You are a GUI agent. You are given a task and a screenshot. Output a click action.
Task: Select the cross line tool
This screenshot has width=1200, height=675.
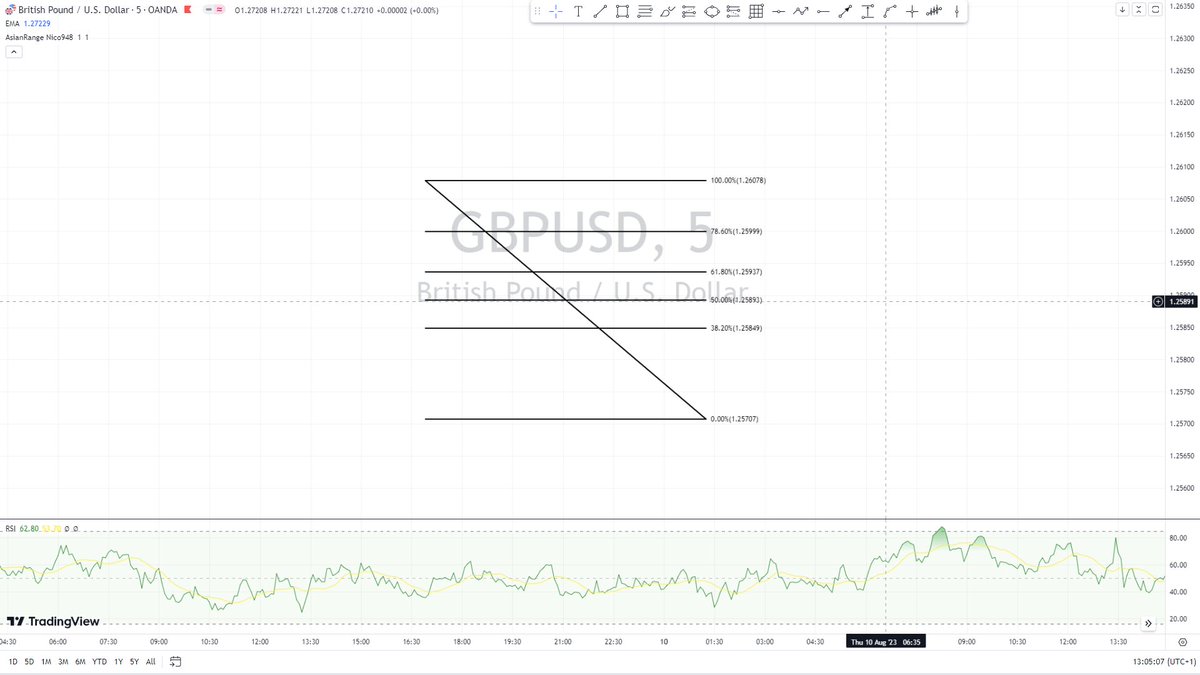[x=912, y=12]
